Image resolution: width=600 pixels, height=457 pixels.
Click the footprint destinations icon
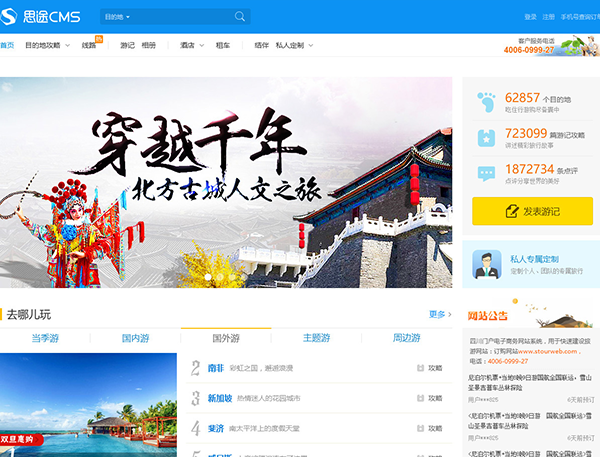point(486,102)
